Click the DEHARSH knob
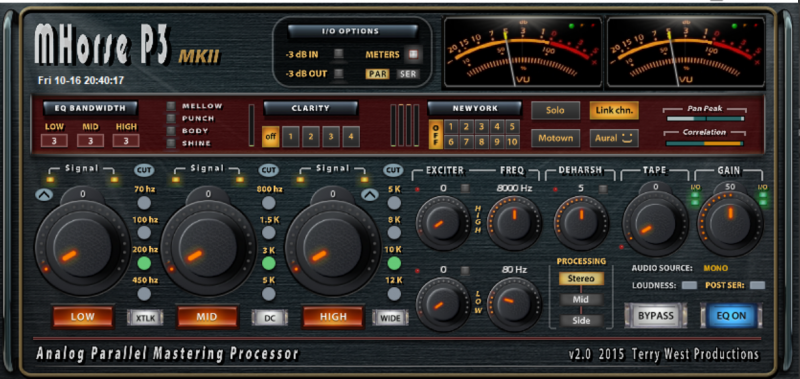The image size is (800, 379). 581,222
